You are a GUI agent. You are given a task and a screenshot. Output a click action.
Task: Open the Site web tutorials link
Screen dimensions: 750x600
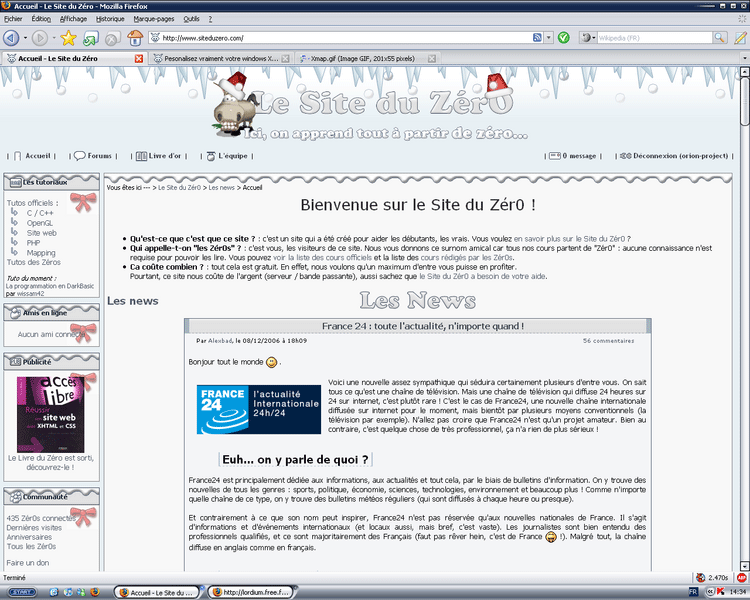pos(42,233)
